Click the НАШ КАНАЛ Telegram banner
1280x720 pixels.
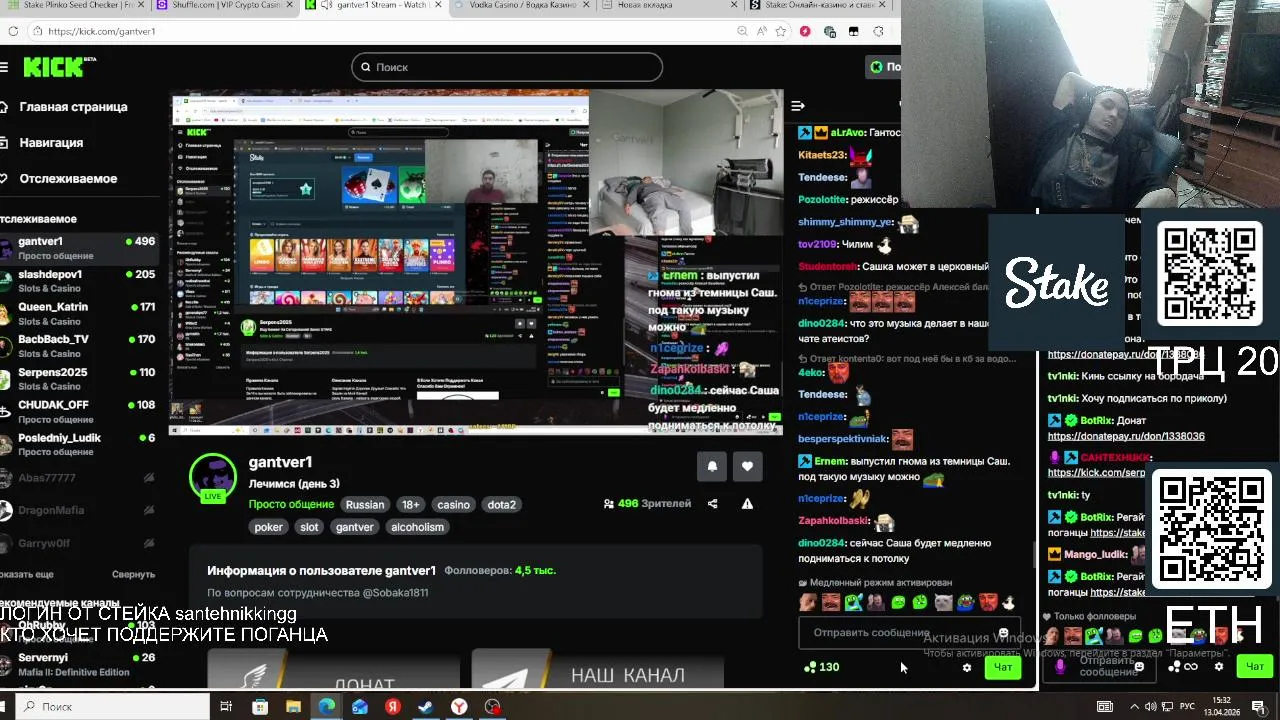coord(598,670)
